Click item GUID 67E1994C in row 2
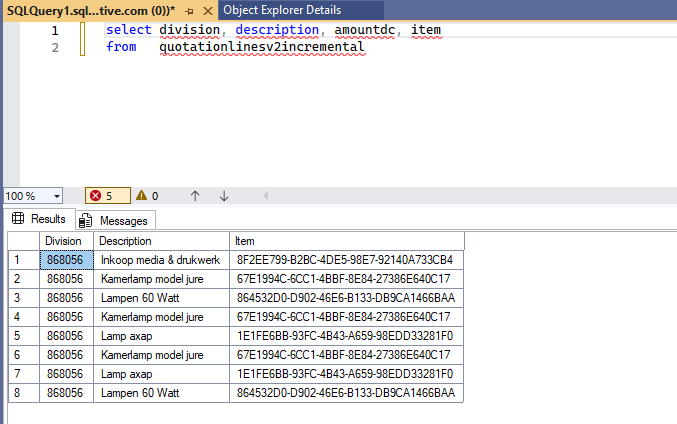This screenshot has height=424, width=677. coord(347,279)
